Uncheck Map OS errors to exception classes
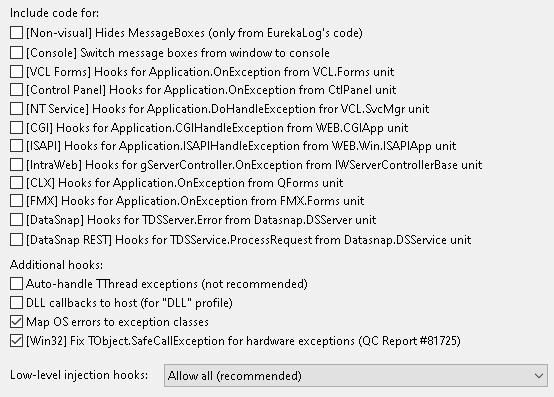This screenshot has width=554, height=397. pos(16,322)
